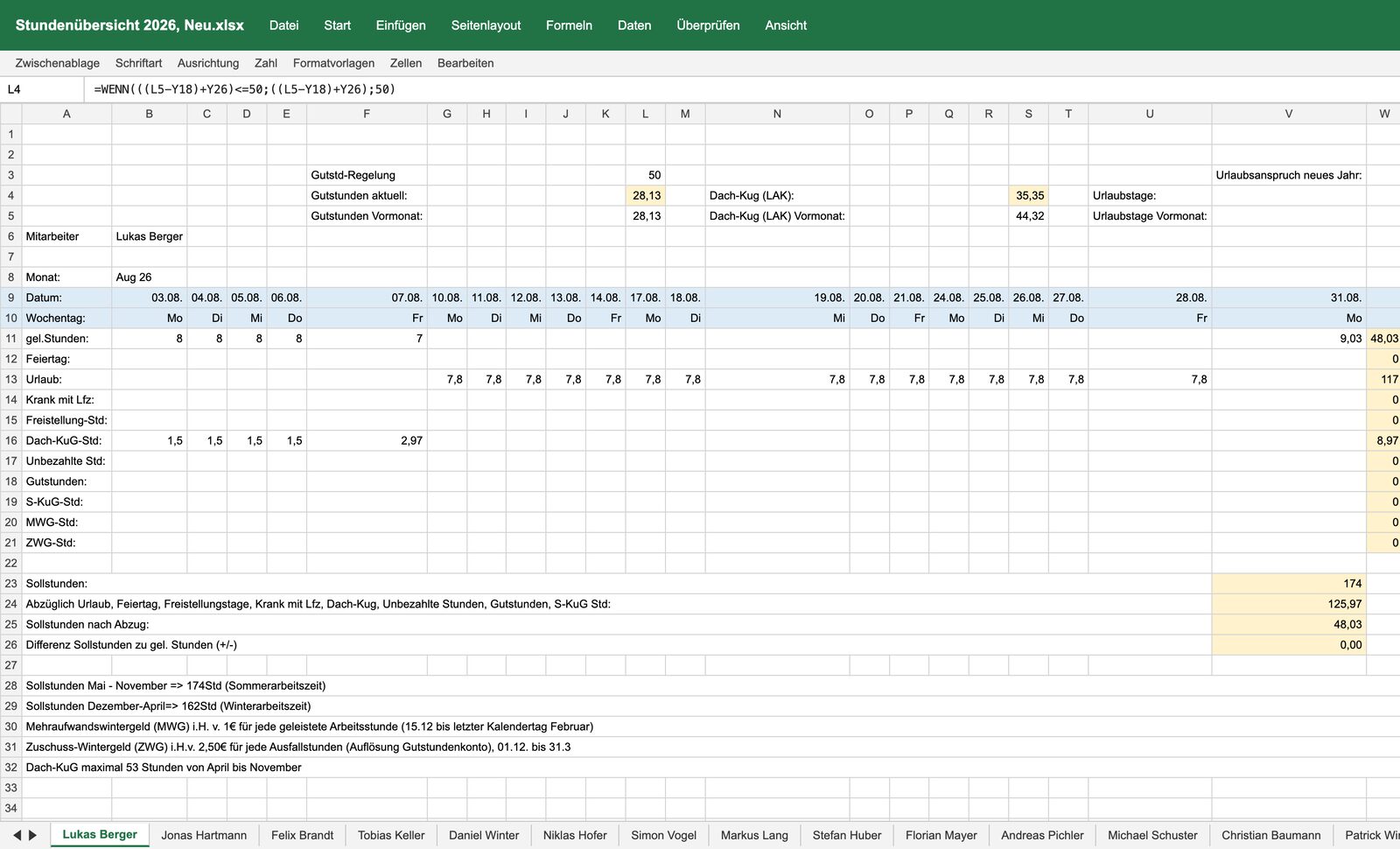Select row header 23
This screenshot has width=1400, height=849.
(10, 583)
